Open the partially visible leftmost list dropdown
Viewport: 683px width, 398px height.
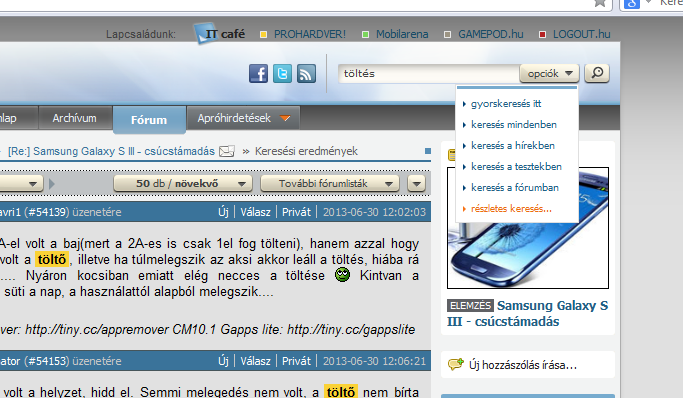click(x=21, y=183)
